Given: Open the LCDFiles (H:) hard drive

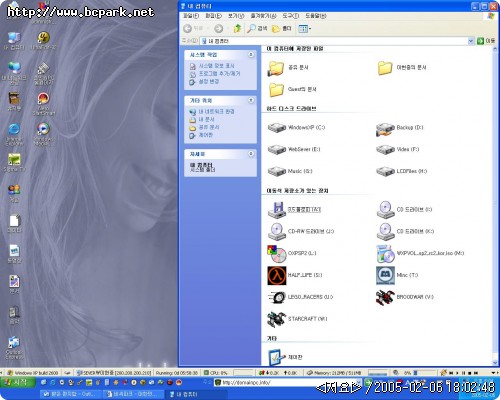Looking at the screenshot, I should (x=385, y=172).
